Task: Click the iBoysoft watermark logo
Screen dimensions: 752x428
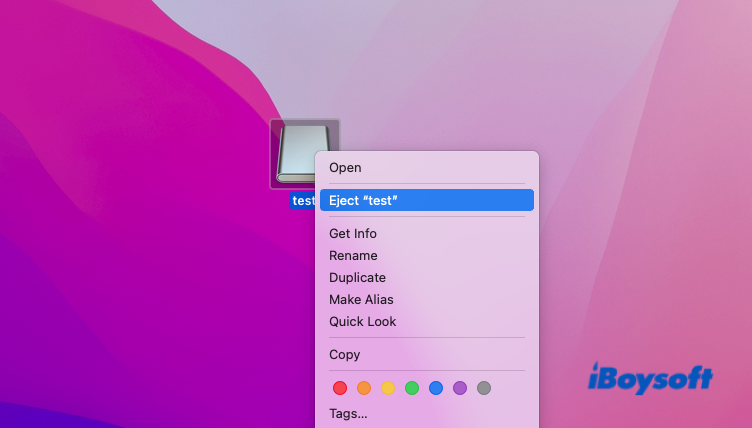Action: coord(649,379)
